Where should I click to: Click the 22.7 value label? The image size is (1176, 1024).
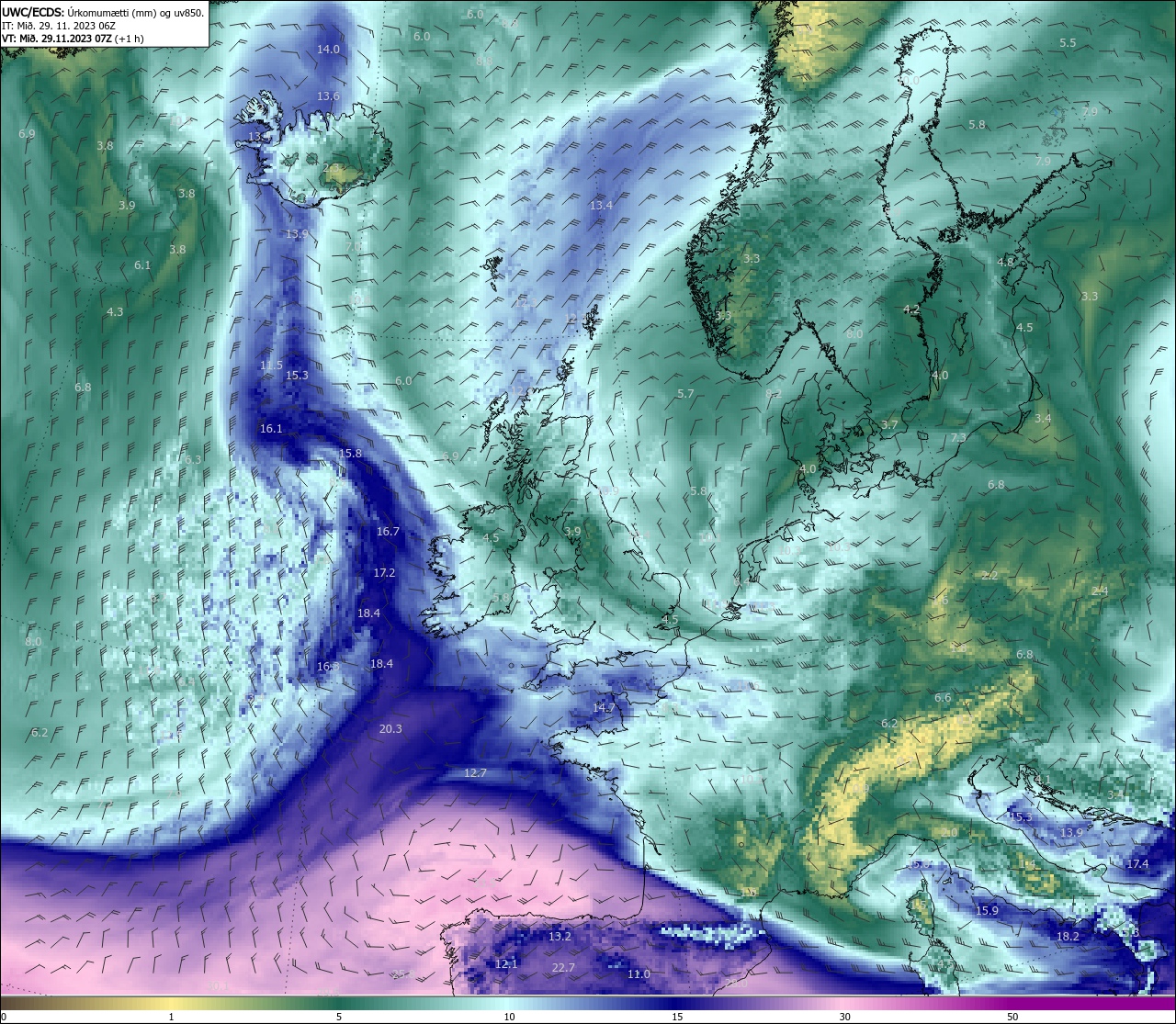point(563,968)
